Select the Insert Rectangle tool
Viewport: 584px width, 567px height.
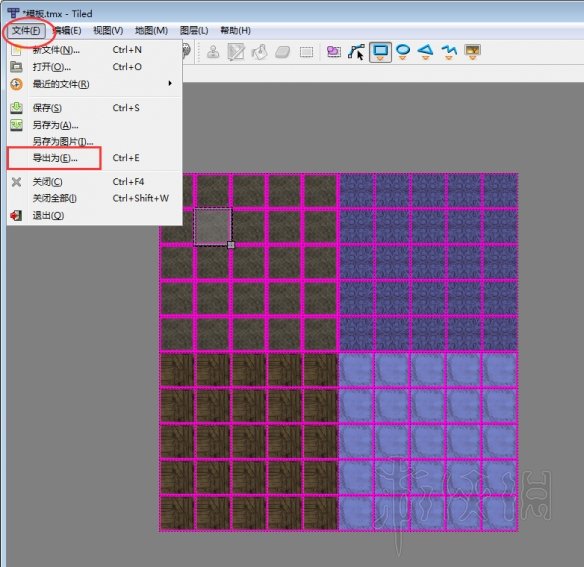[x=380, y=52]
